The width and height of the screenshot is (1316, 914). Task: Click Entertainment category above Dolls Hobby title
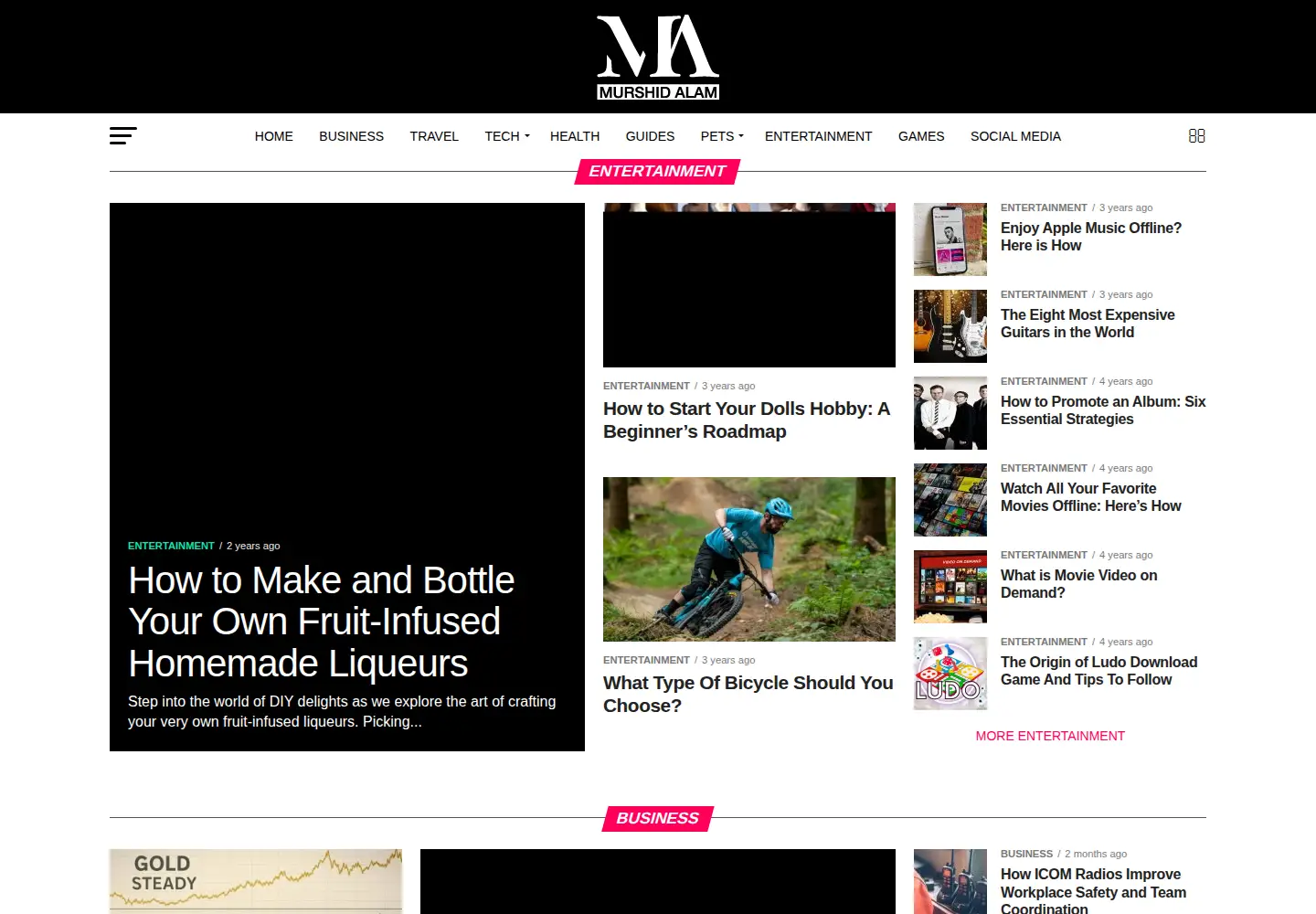pos(646,386)
